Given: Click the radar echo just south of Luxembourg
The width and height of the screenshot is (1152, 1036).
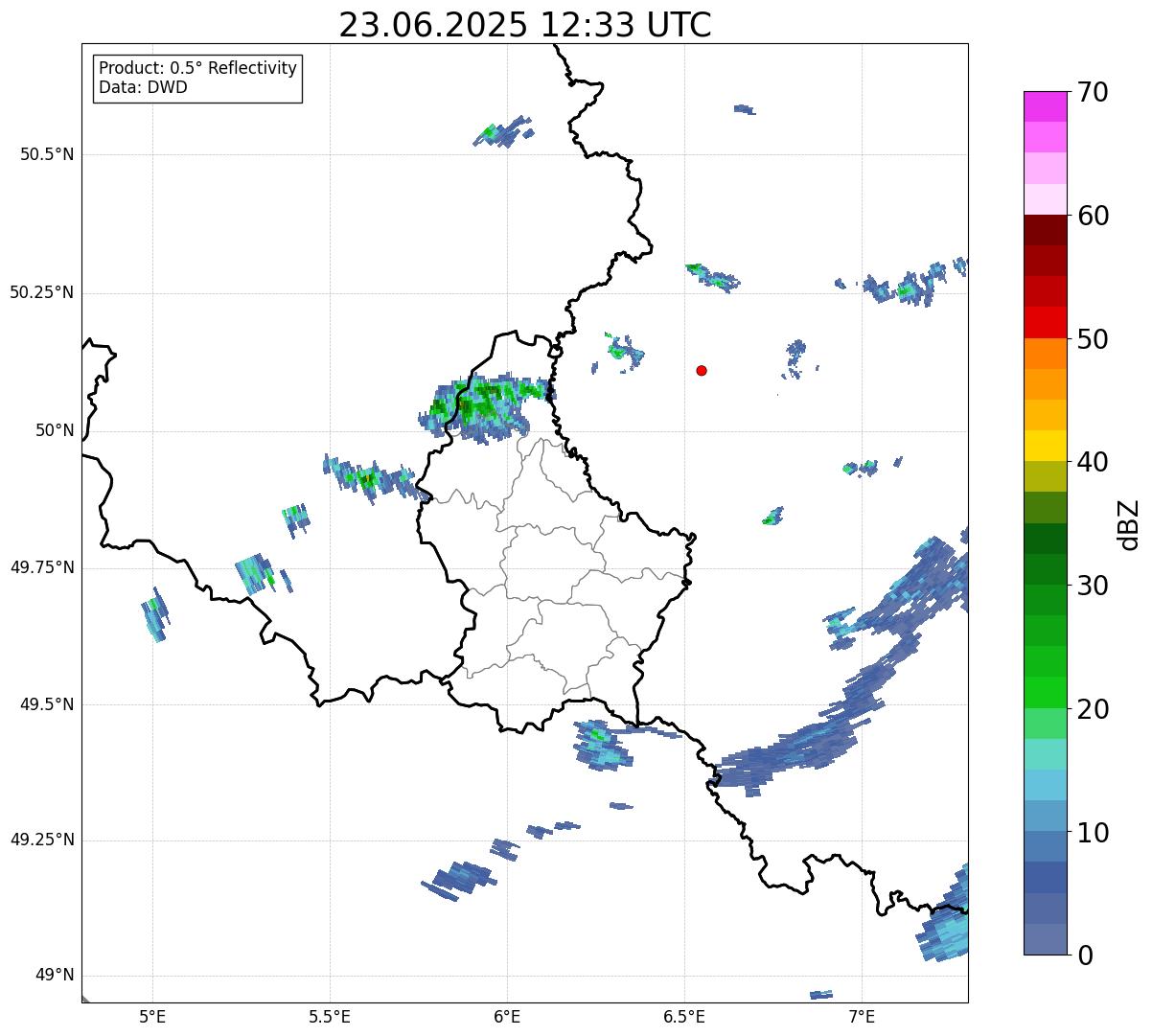Looking at the screenshot, I should click(604, 745).
